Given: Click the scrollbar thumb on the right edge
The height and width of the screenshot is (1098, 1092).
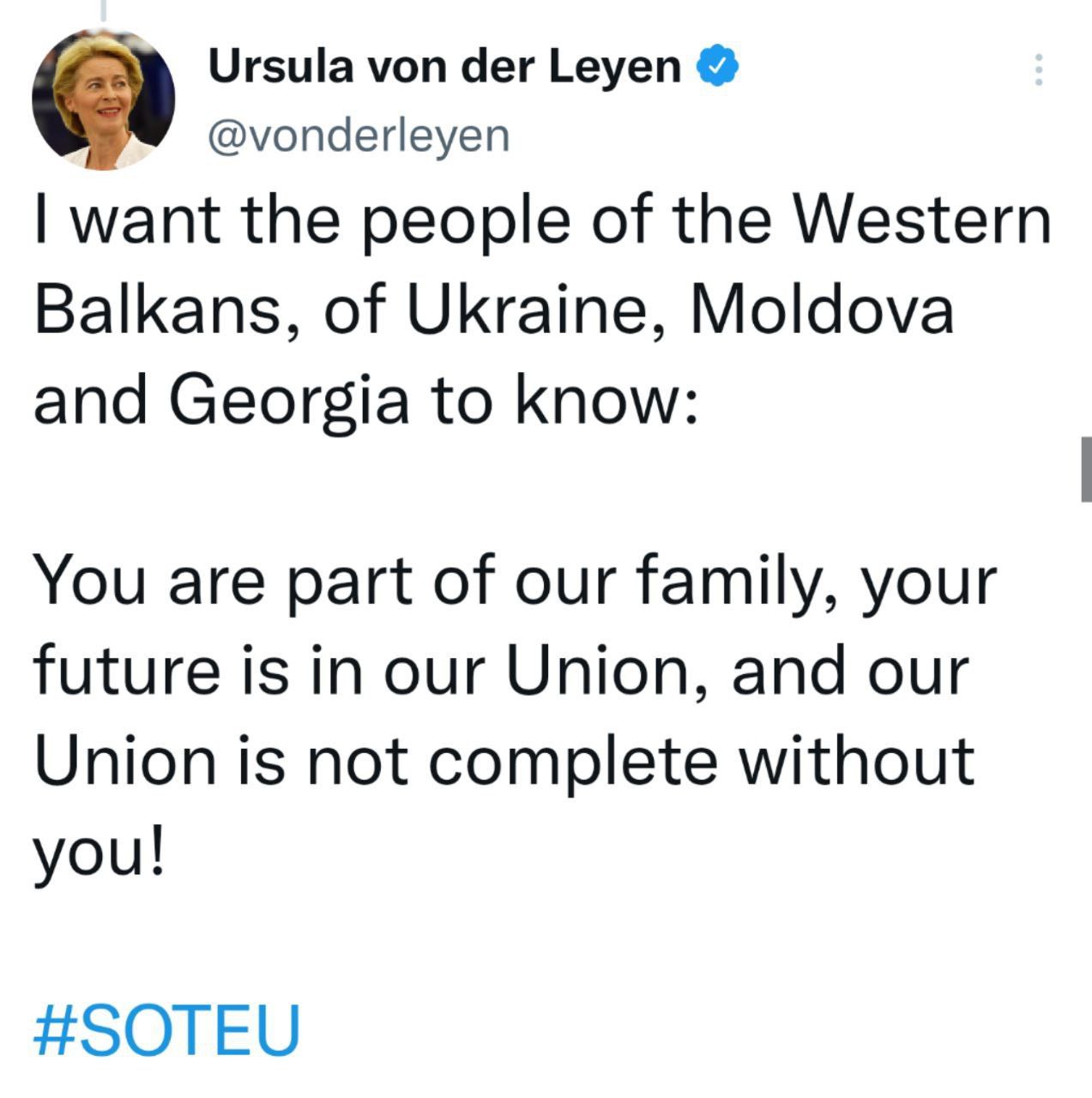Looking at the screenshot, I should (1086, 468).
